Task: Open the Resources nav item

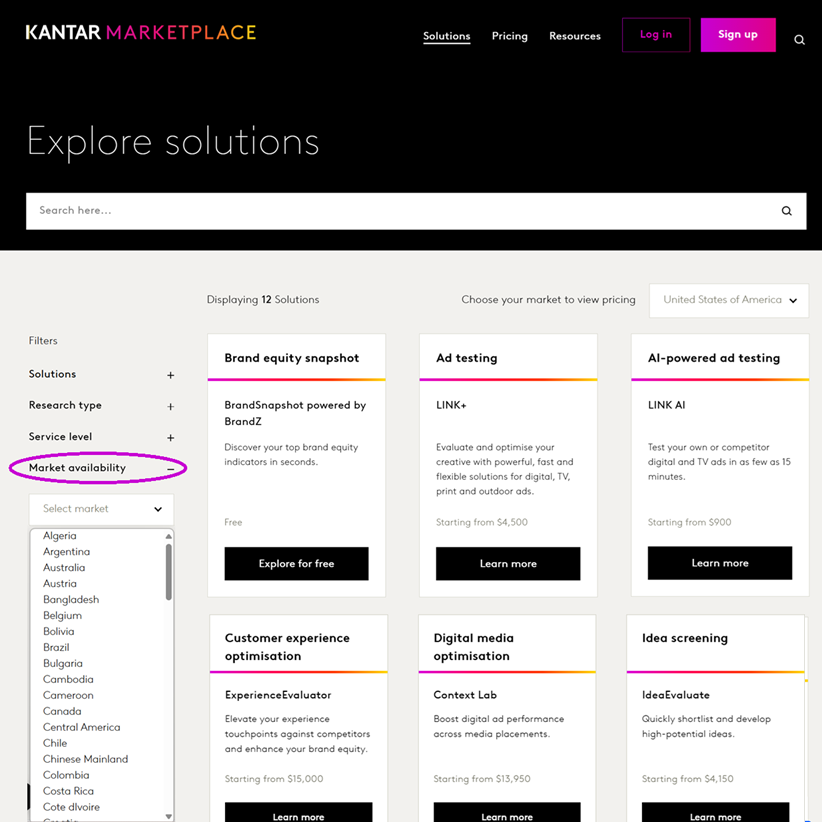Action: [x=575, y=36]
